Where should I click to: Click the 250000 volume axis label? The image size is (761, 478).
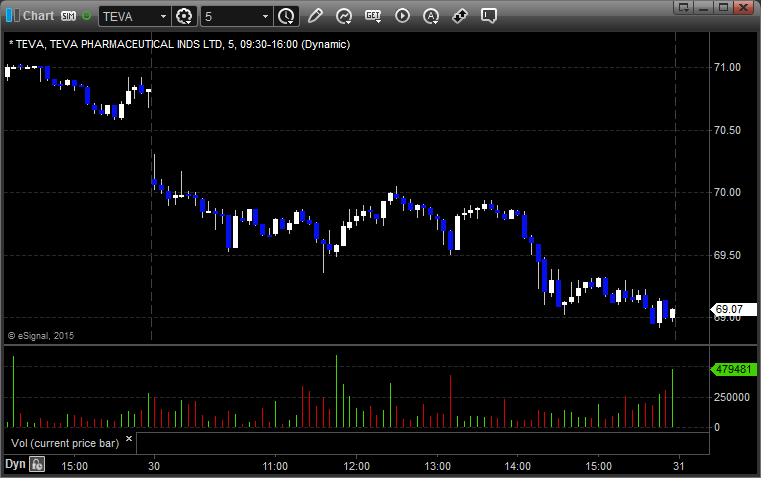[732, 397]
